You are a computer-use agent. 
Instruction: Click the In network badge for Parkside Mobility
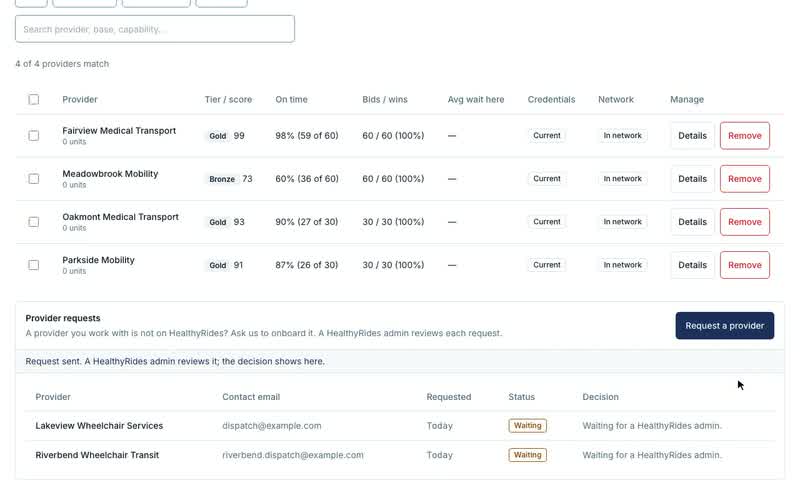622,265
